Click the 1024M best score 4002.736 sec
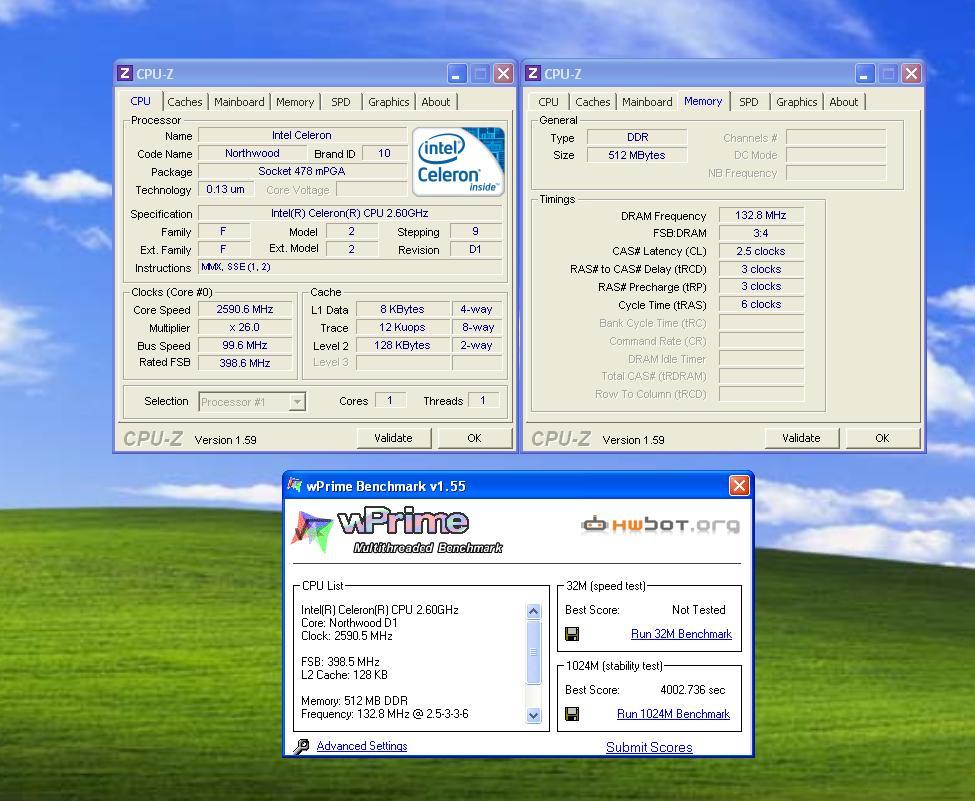975x801 pixels. click(x=693, y=690)
